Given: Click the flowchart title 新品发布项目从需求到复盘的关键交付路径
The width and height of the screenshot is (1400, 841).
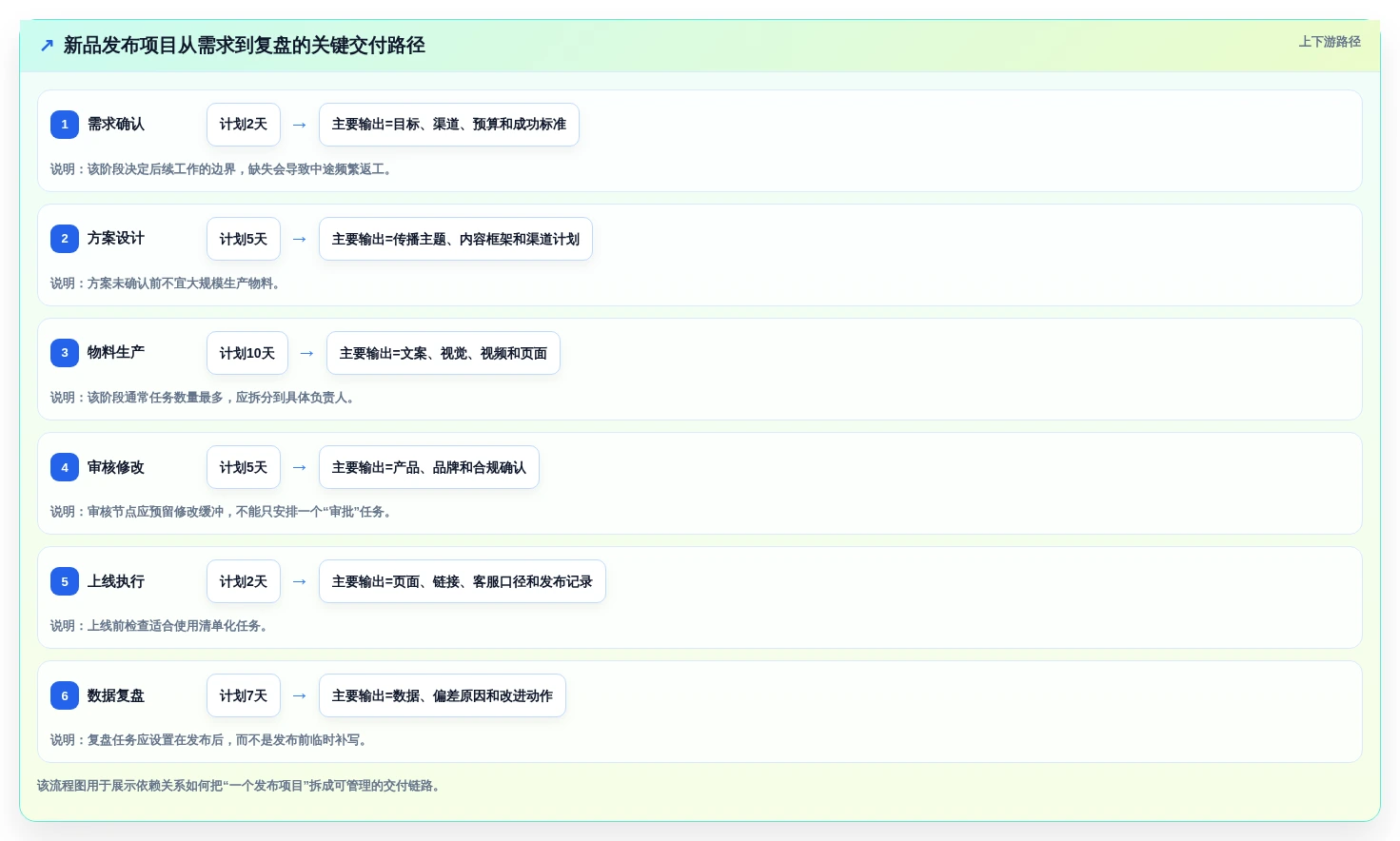Looking at the screenshot, I should coord(244,46).
